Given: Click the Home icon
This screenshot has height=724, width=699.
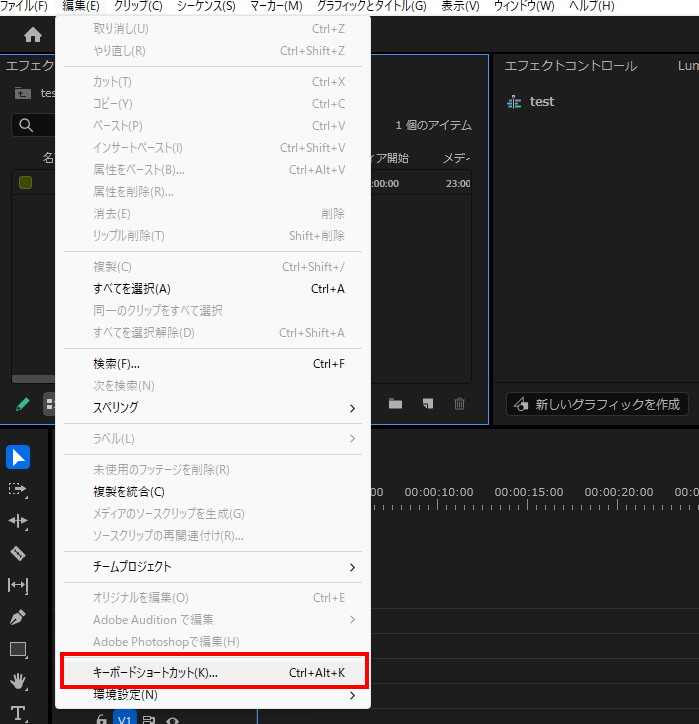Looking at the screenshot, I should [x=33, y=35].
